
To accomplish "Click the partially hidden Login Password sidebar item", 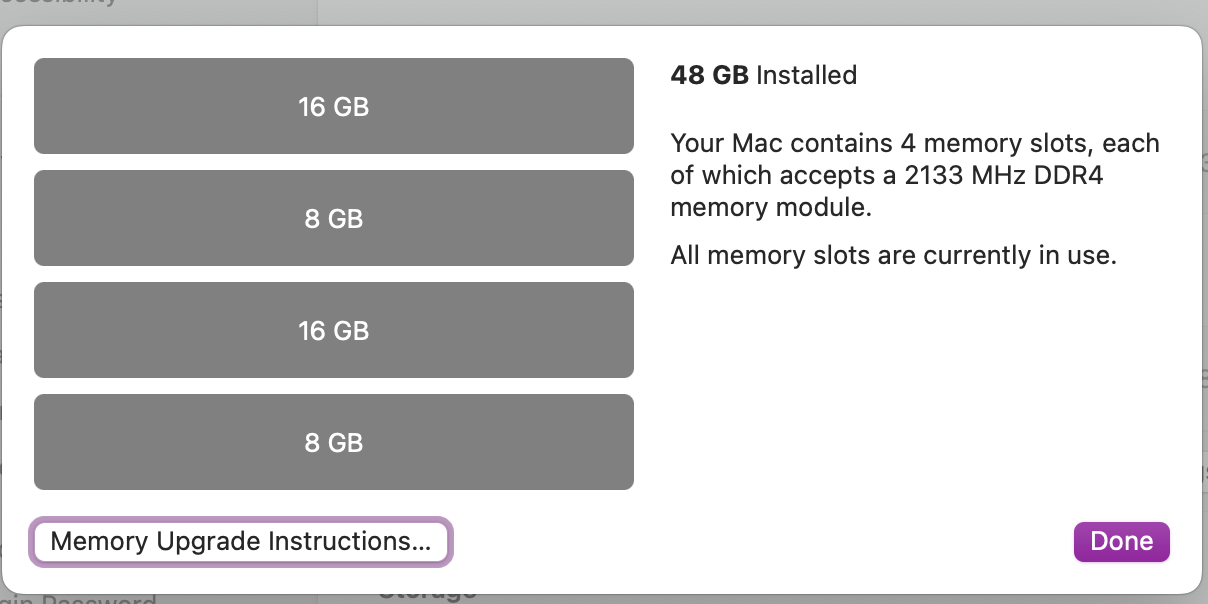I will coord(80,600).
